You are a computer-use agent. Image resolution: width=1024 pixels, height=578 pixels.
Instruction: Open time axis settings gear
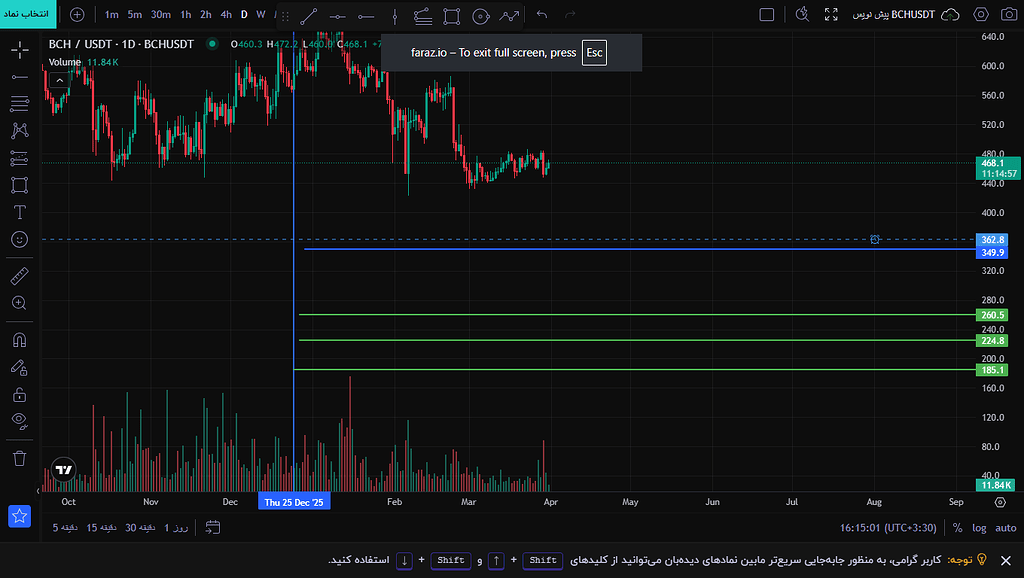click(1000, 502)
